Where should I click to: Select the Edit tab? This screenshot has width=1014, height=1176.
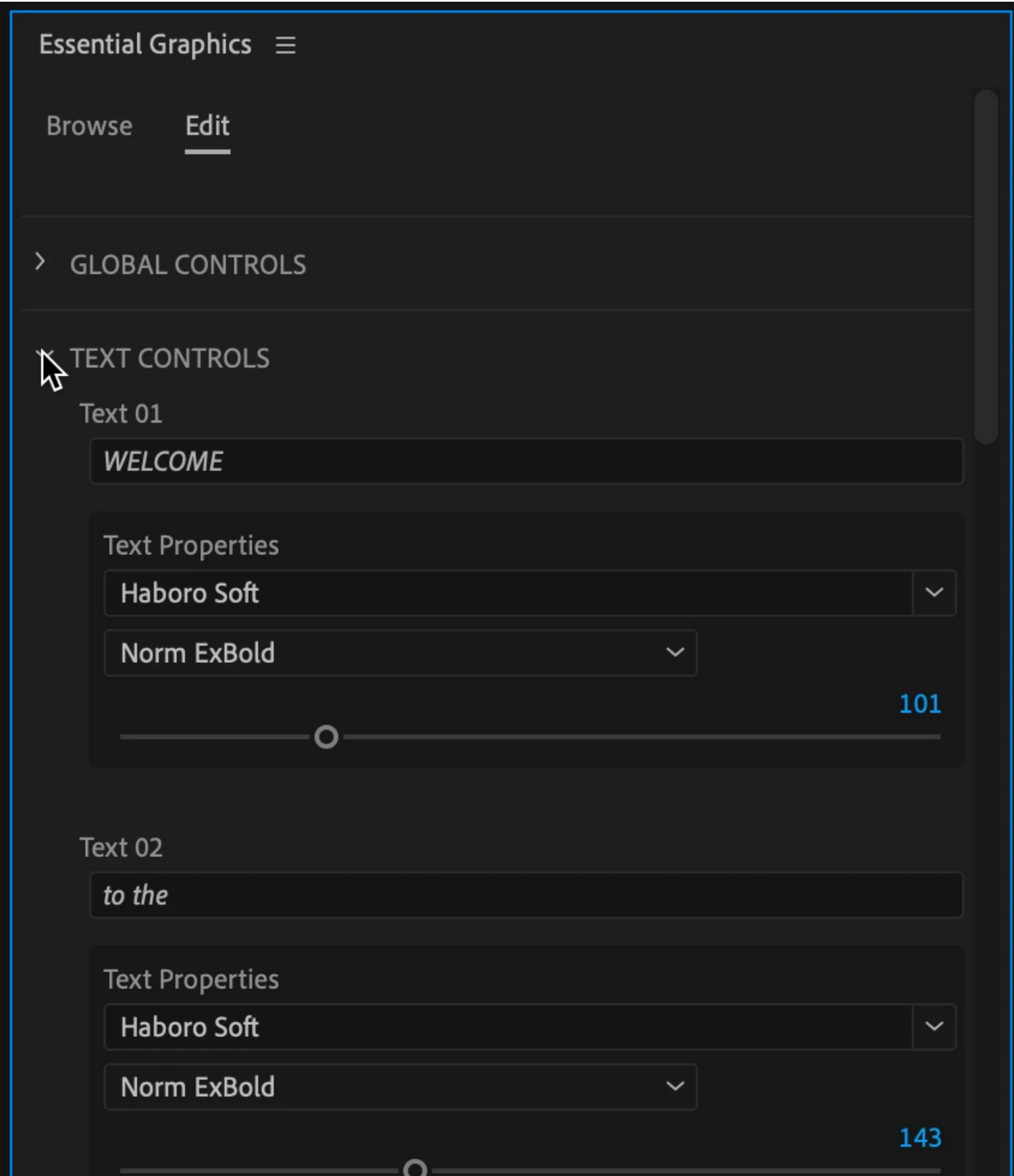[208, 126]
